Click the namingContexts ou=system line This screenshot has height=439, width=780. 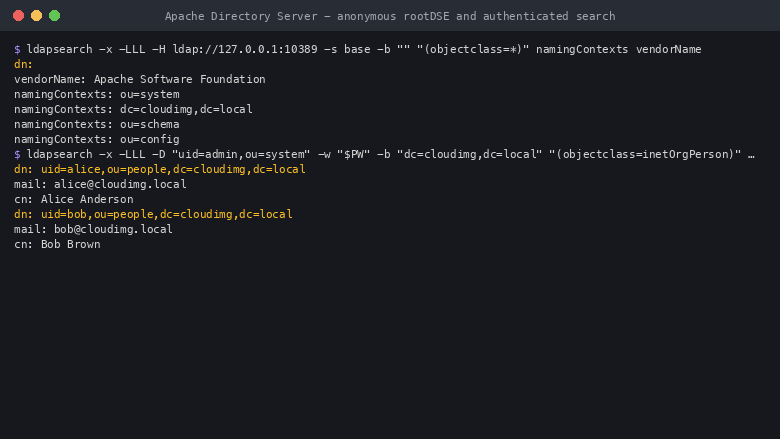pos(97,94)
